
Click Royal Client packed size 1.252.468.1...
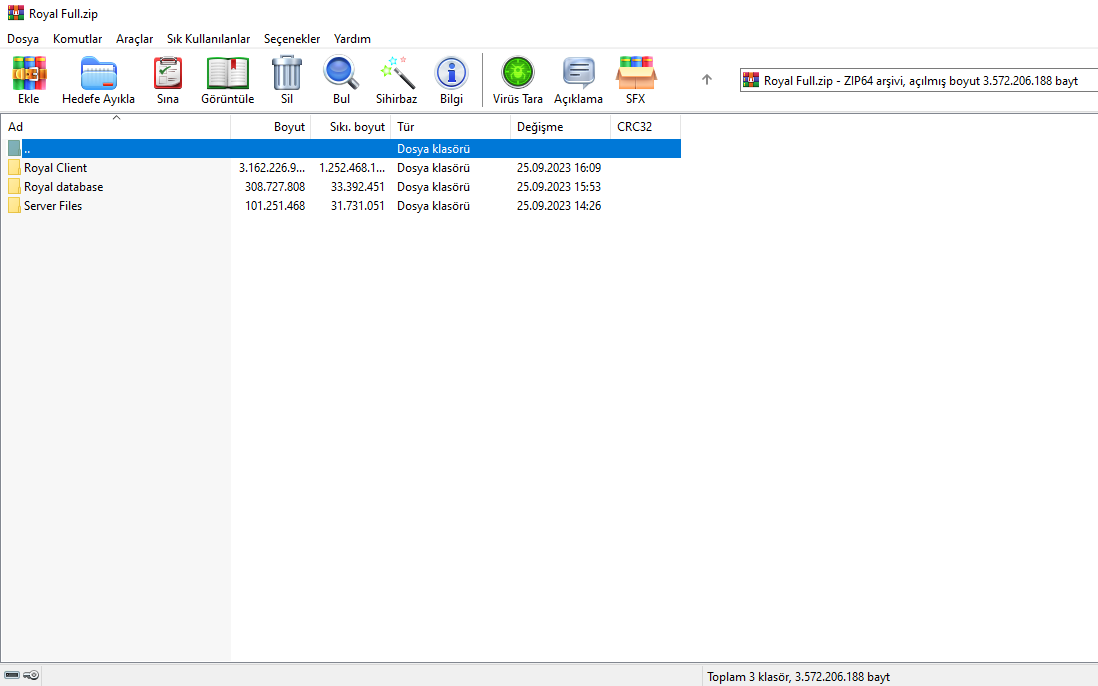click(x=352, y=167)
